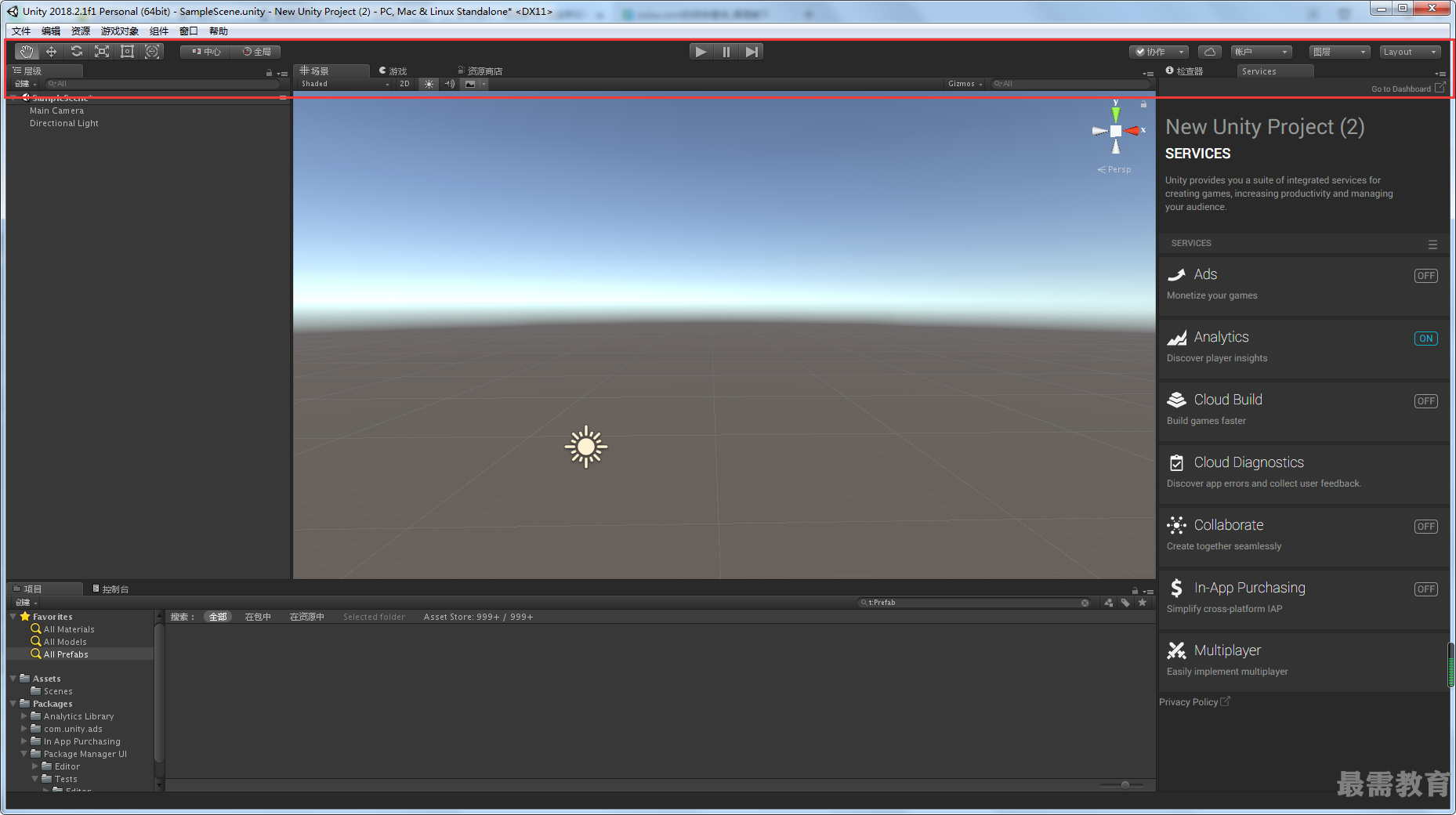The height and width of the screenshot is (815, 1456).
Task: Open the Gizmos dropdown
Action: (965, 84)
